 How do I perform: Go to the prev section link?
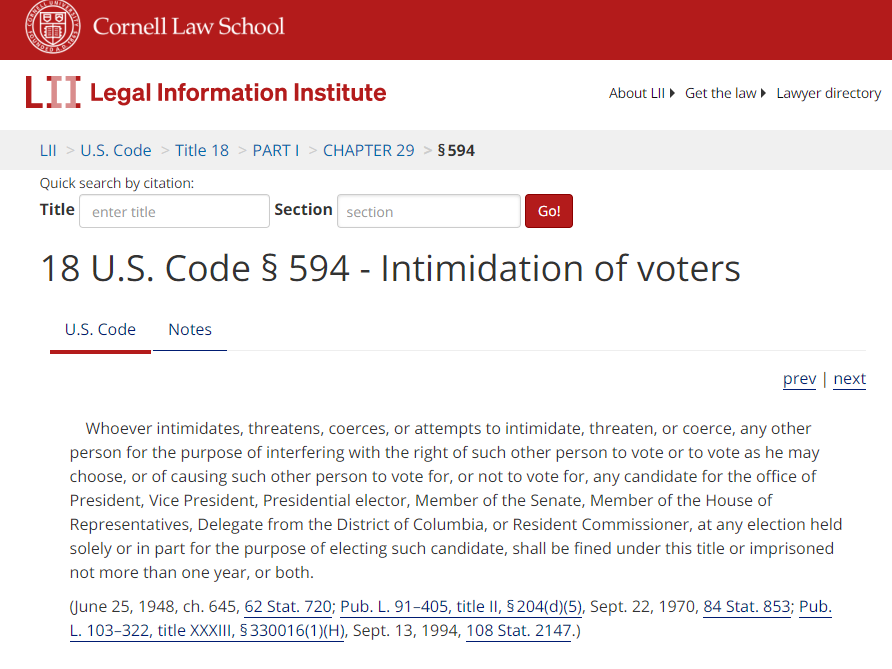pos(799,379)
